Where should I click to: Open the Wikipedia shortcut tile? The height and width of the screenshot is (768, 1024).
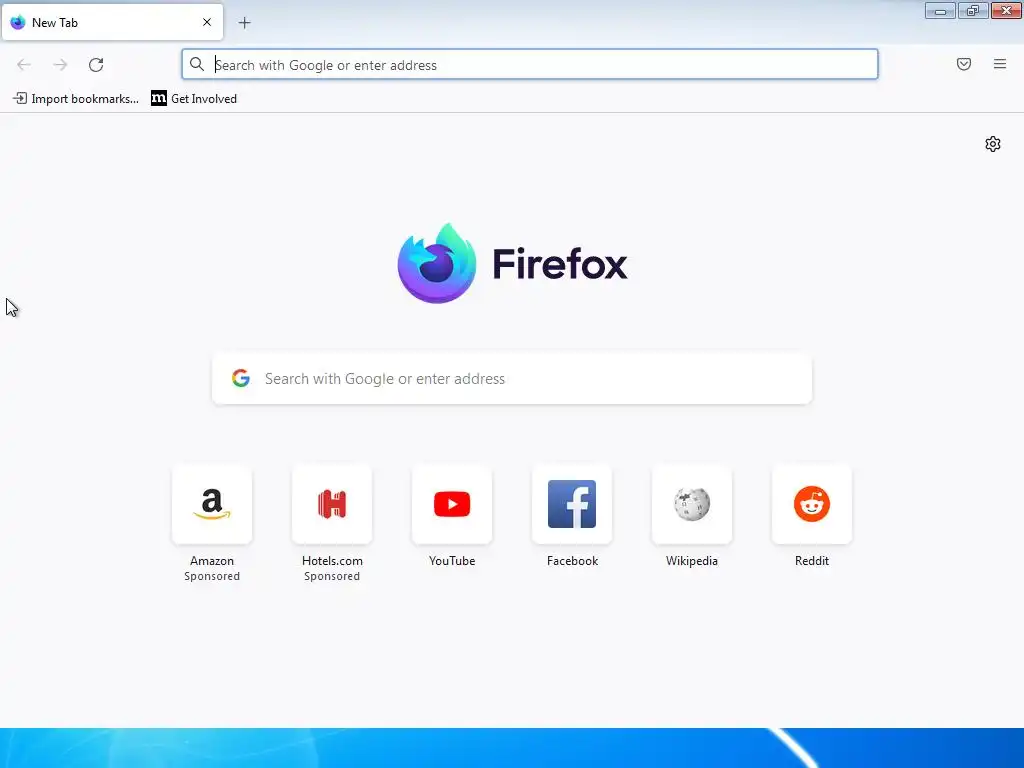[692, 504]
